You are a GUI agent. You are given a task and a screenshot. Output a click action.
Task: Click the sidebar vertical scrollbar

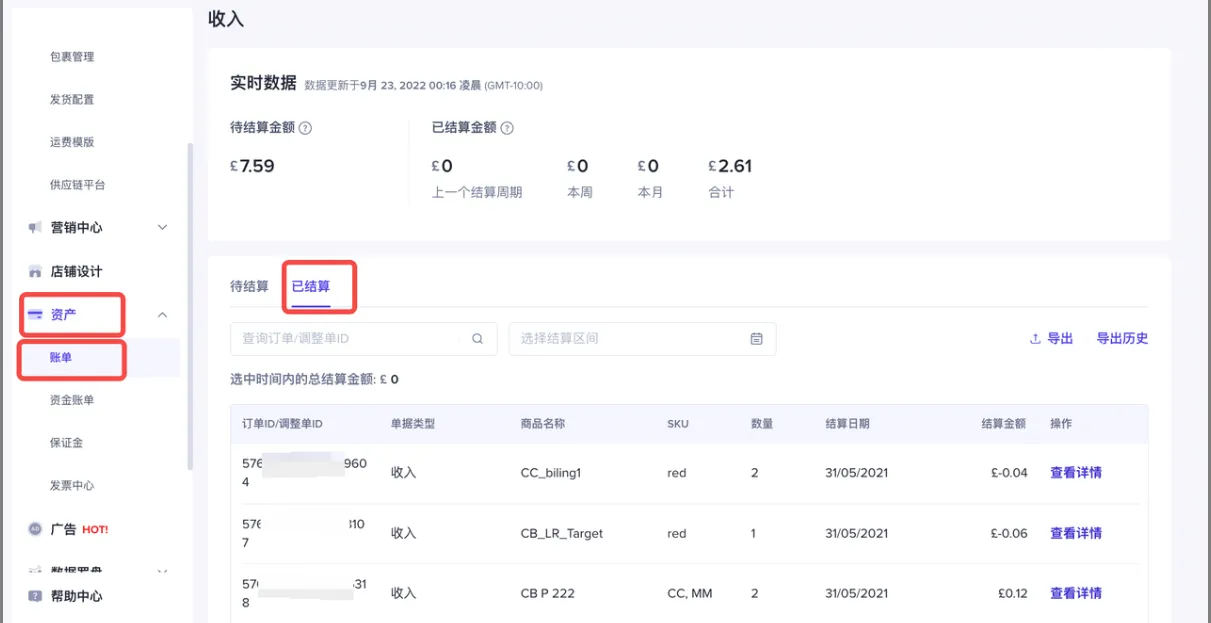[x=189, y=305]
